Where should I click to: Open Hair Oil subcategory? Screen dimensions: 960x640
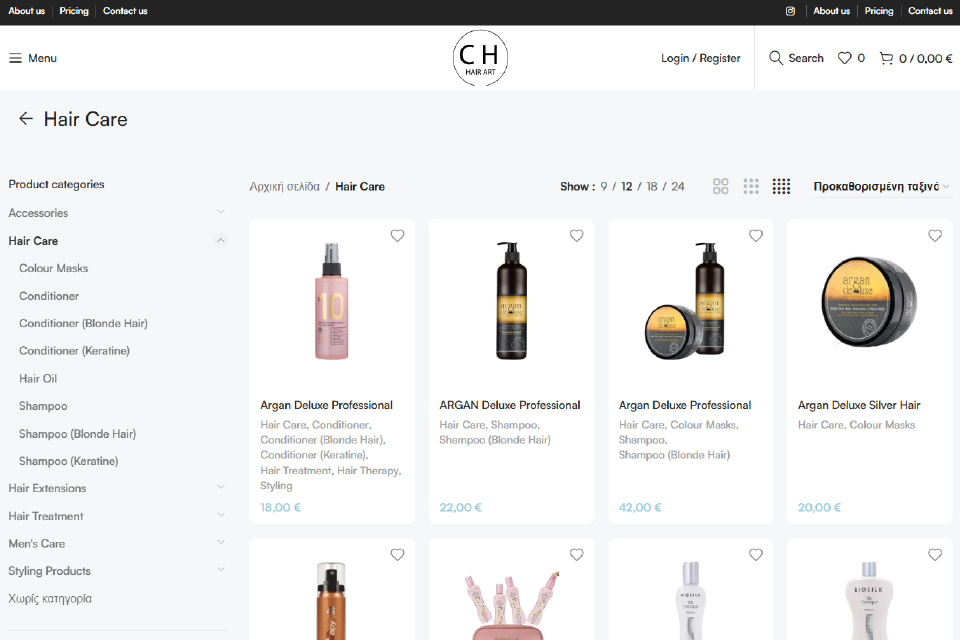pos(38,378)
